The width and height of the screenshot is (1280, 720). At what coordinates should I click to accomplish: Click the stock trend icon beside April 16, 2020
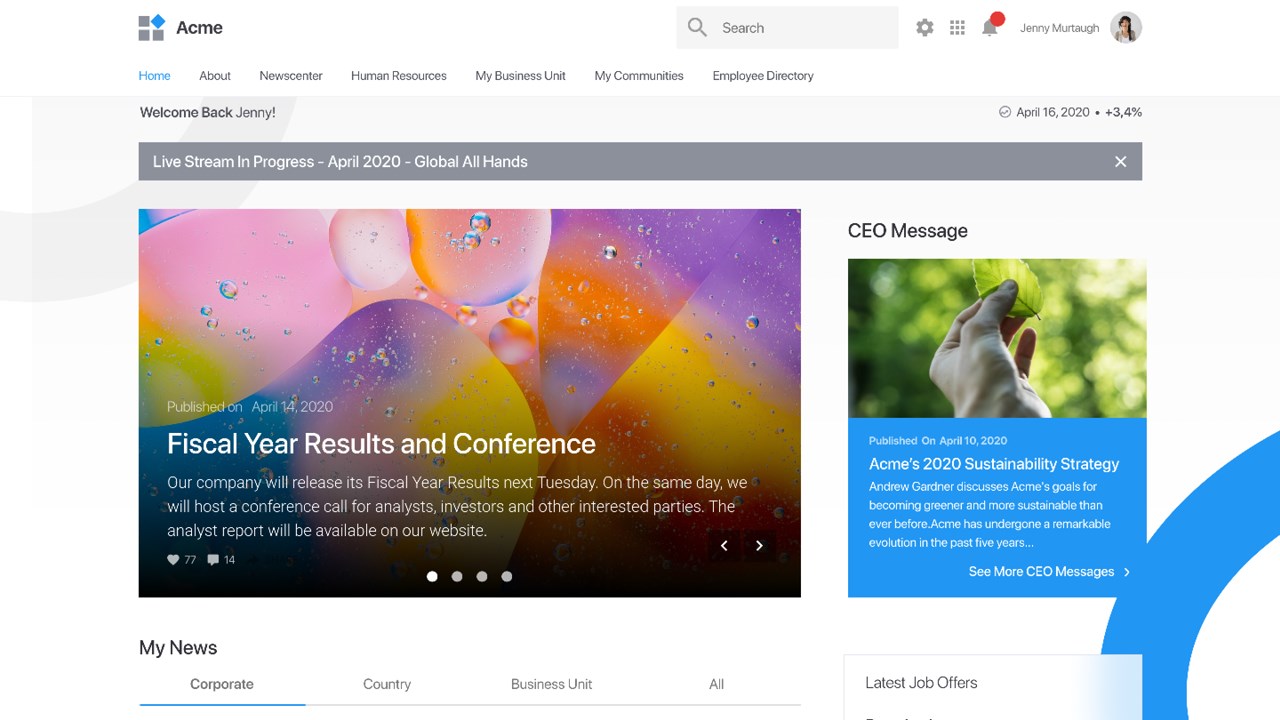tap(1005, 112)
